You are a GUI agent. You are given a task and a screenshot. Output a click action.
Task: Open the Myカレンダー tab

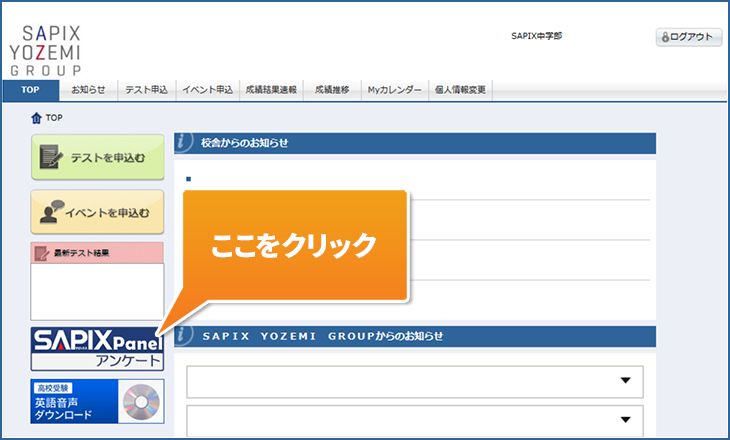pos(394,90)
